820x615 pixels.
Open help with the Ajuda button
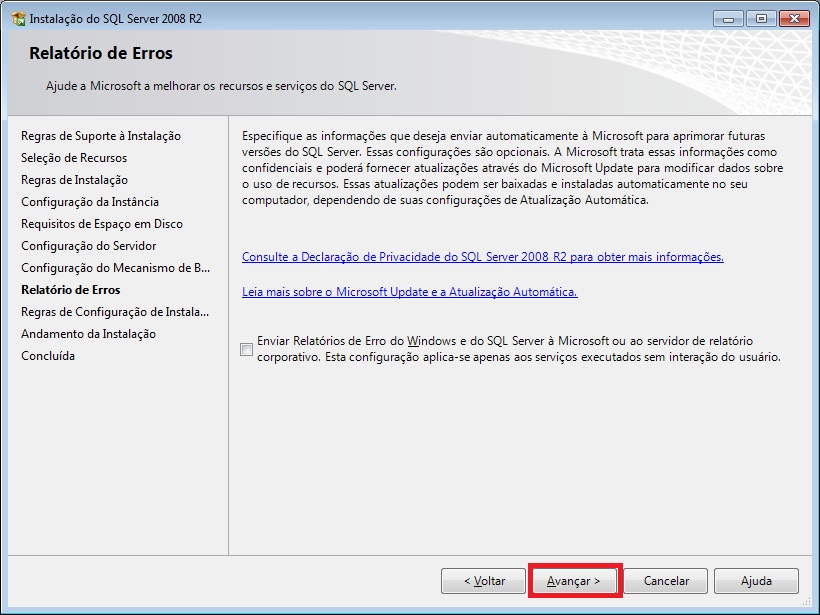pyautogui.click(x=756, y=581)
